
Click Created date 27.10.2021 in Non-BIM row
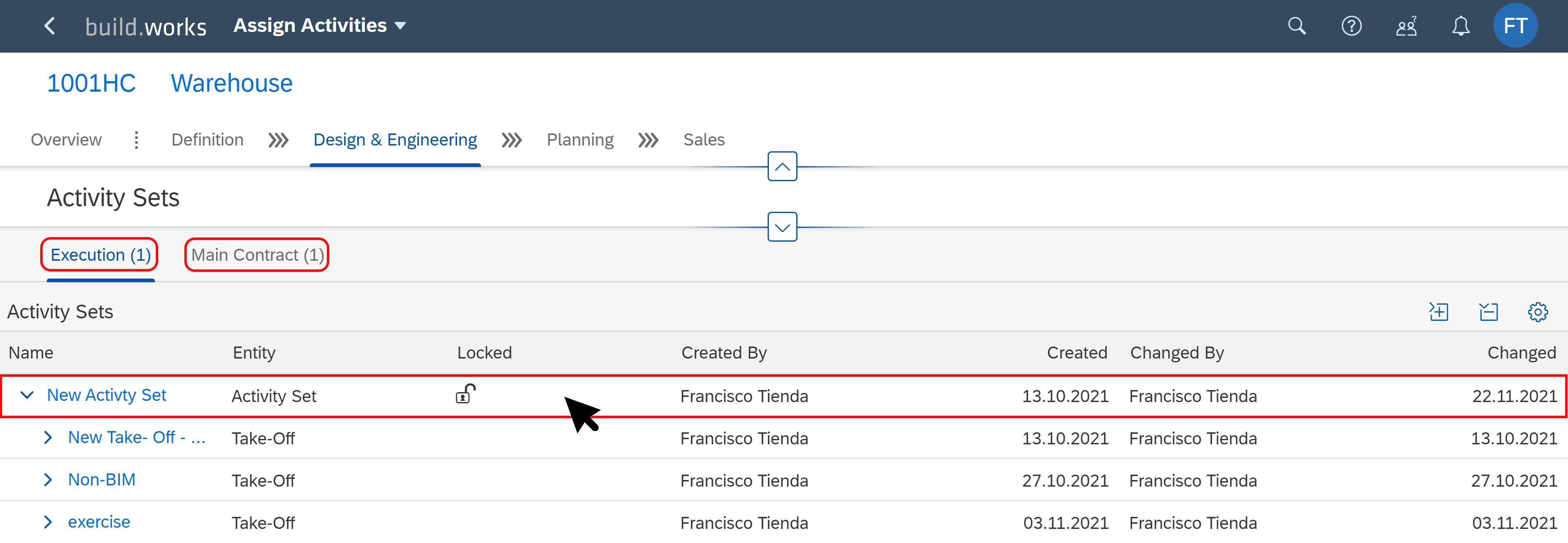(1065, 481)
